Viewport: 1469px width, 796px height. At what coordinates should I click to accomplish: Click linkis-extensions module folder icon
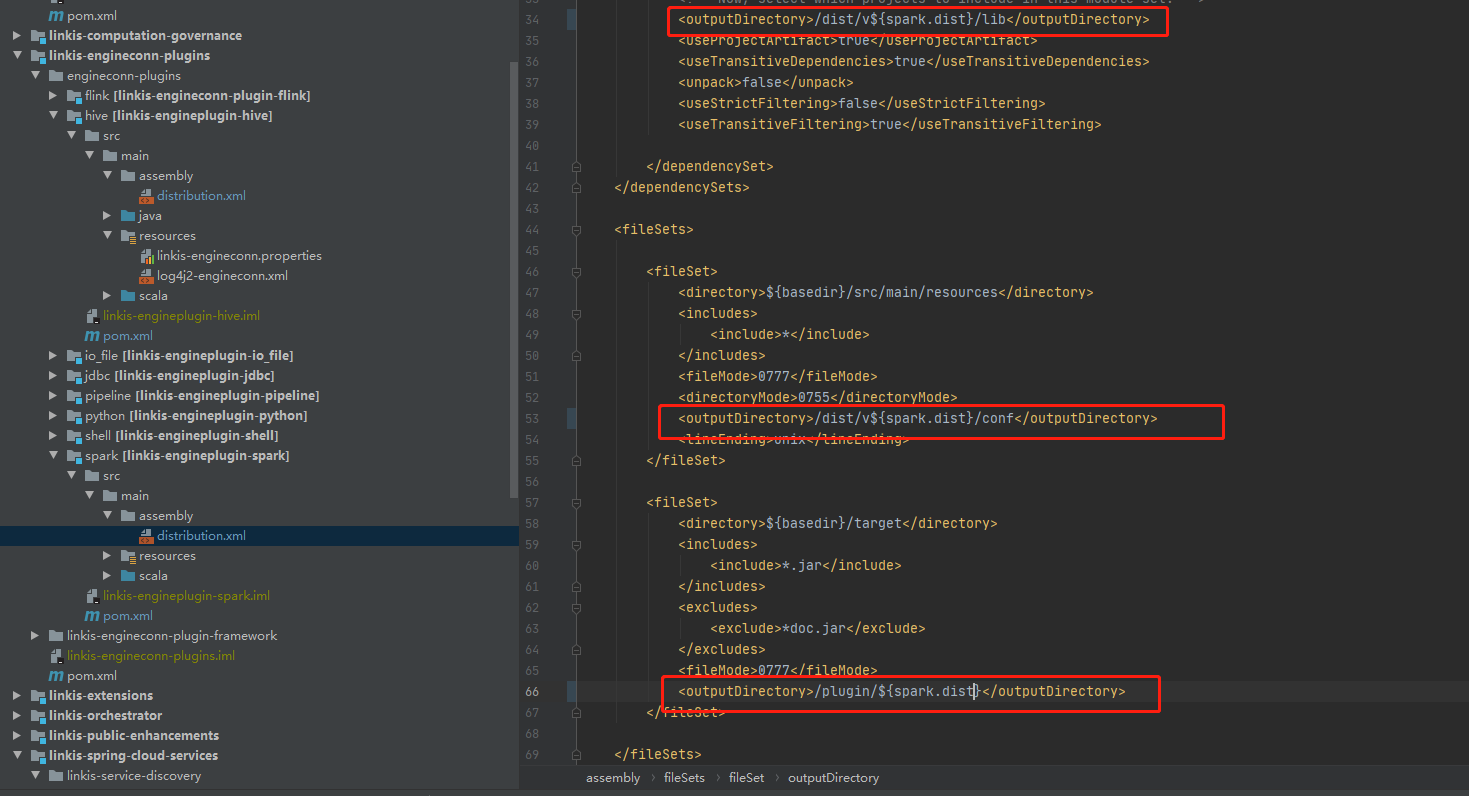[38, 696]
